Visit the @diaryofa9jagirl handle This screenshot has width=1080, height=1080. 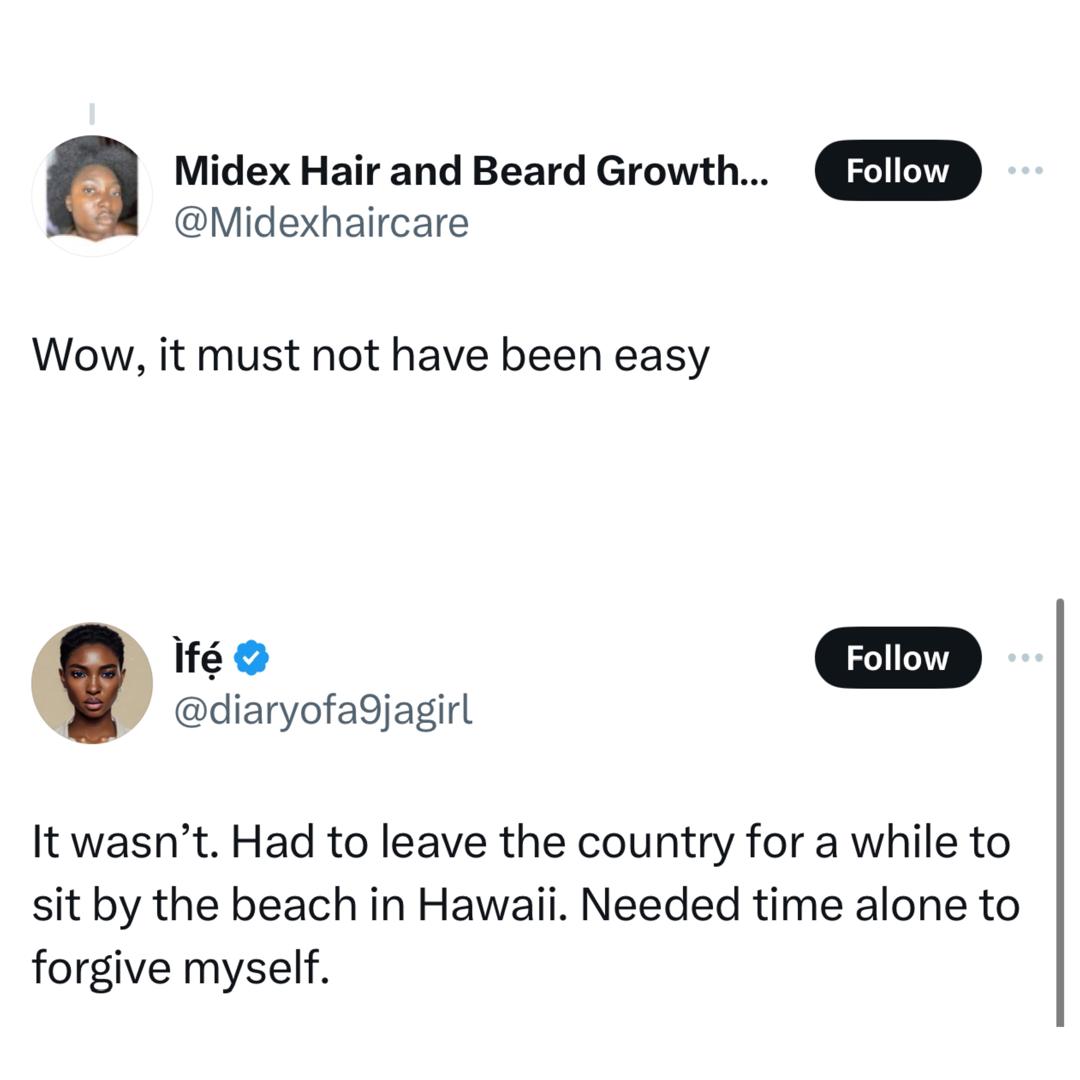(323, 709)
